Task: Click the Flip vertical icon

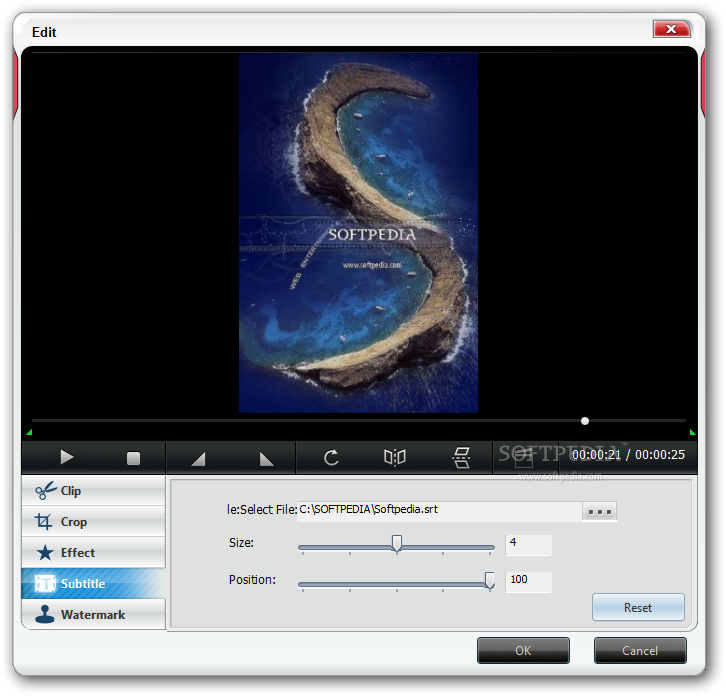Action: click(461, 458)
